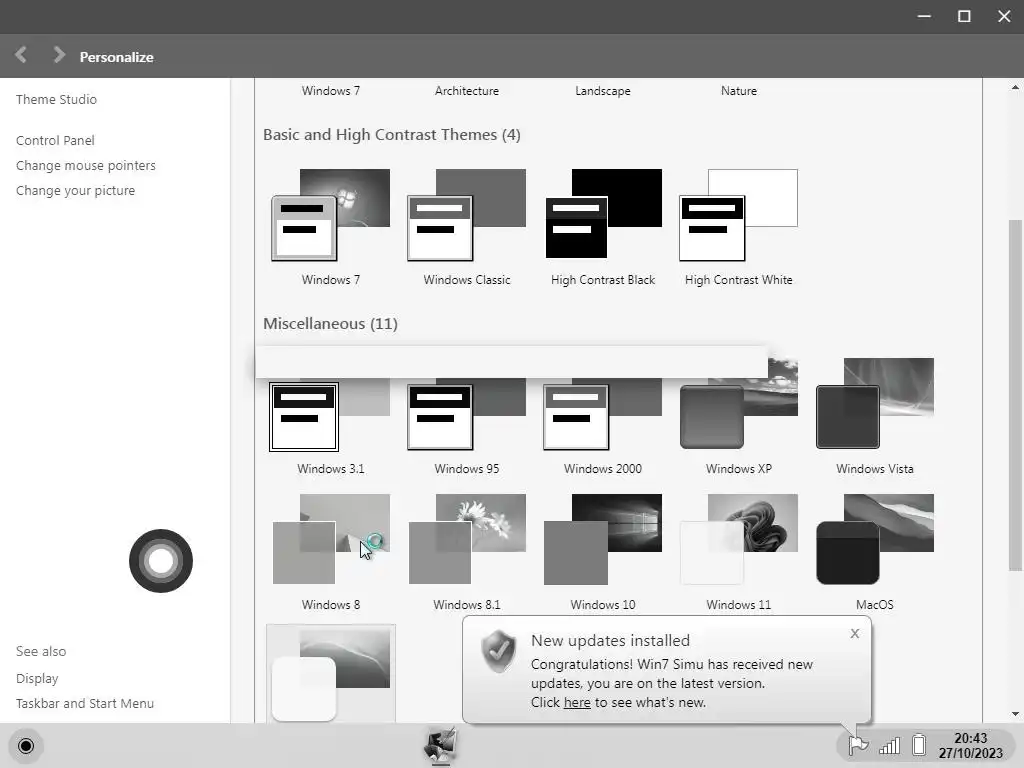This screenshot has height=768, width=1024.
Task: Open the Action Center flag icon
Action: [857, 744]
